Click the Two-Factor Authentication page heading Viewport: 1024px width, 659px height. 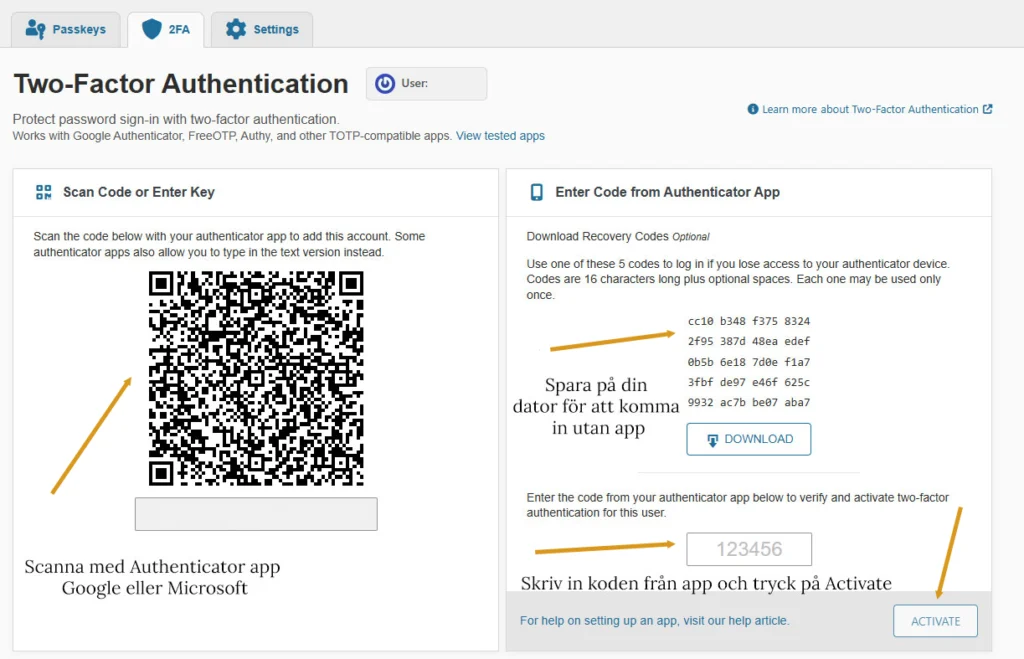click(x=181, y=84)
